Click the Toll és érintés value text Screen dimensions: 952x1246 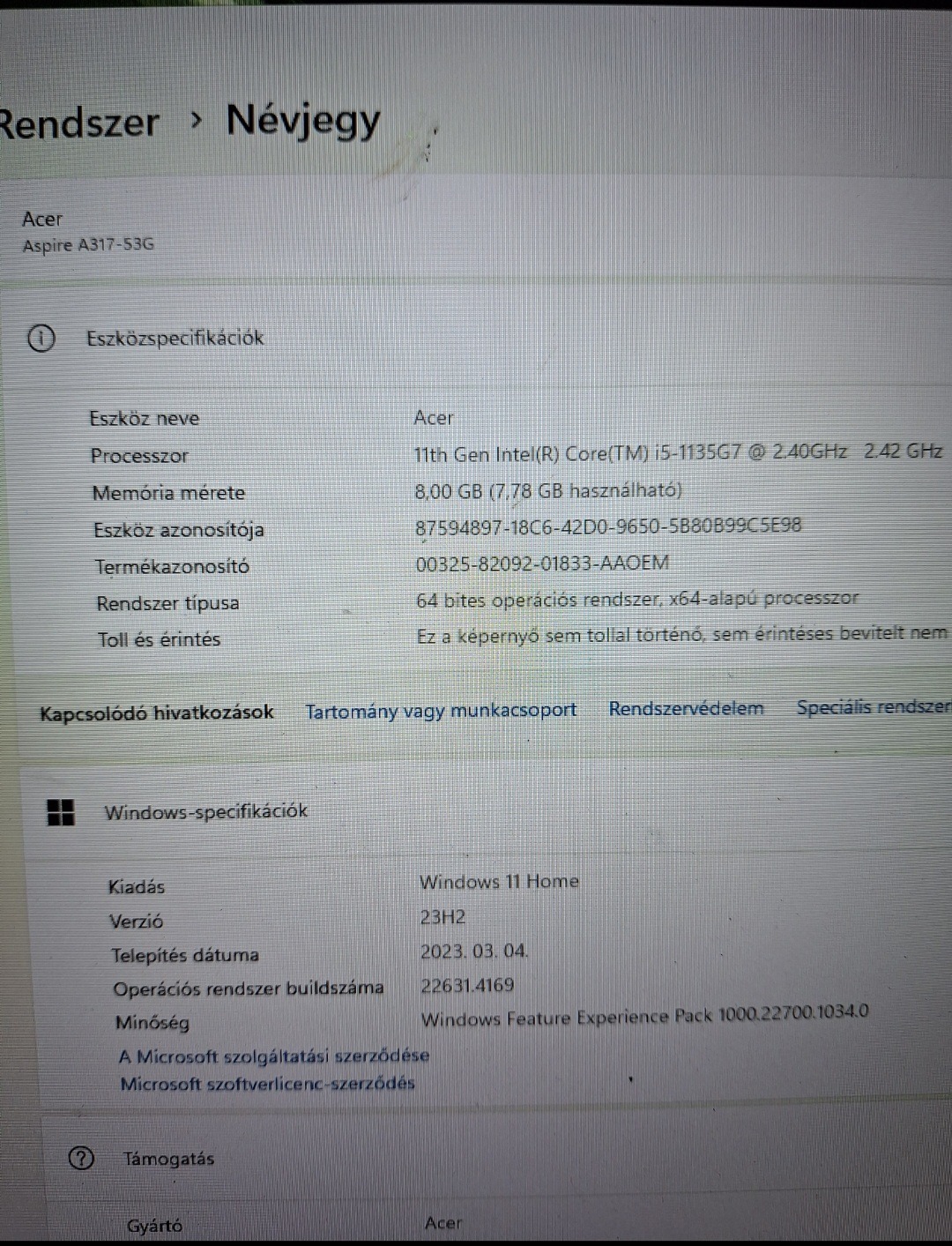tap(682, 633)
